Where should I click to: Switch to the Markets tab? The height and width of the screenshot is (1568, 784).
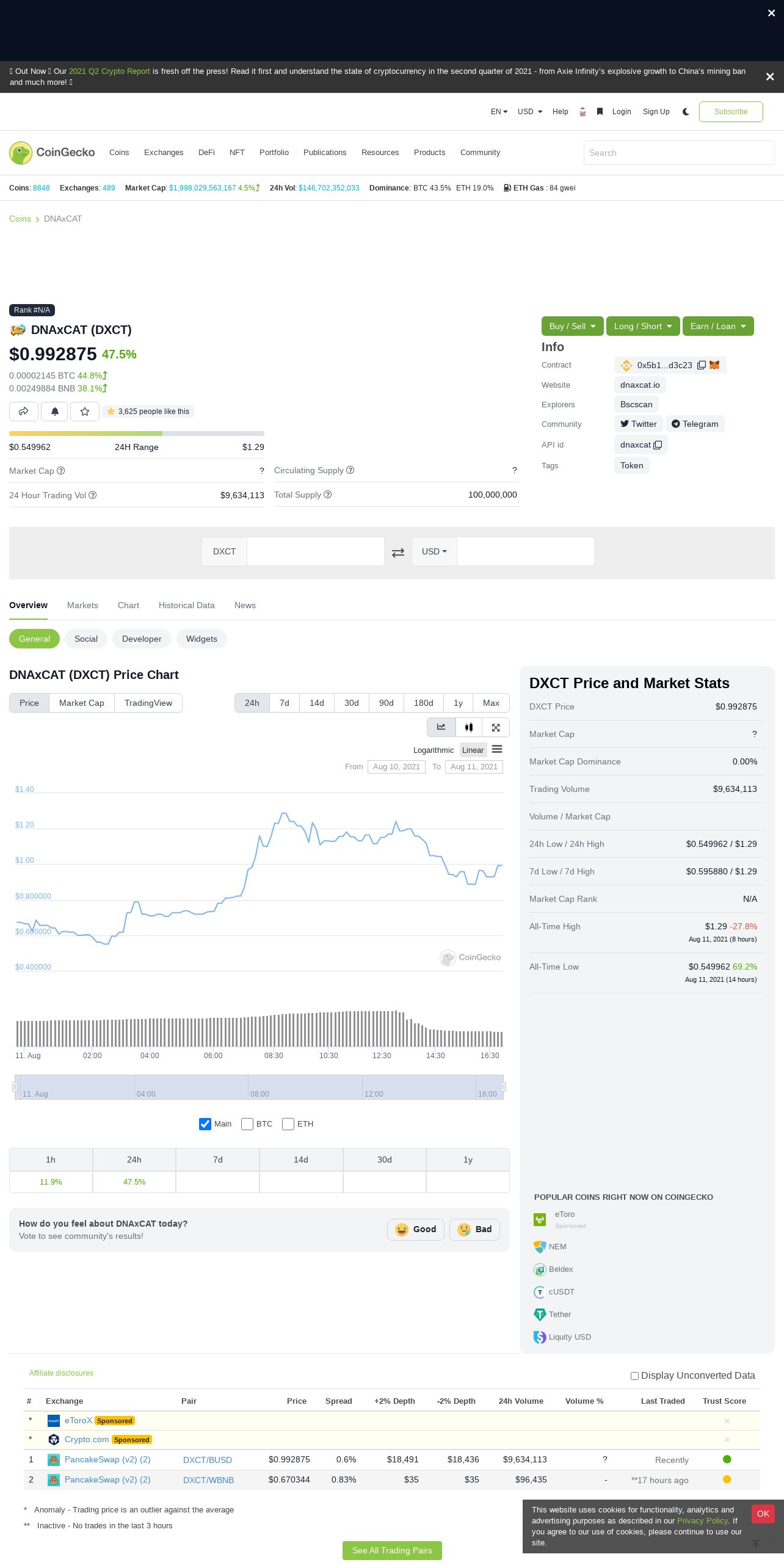(x=82, y=606)
